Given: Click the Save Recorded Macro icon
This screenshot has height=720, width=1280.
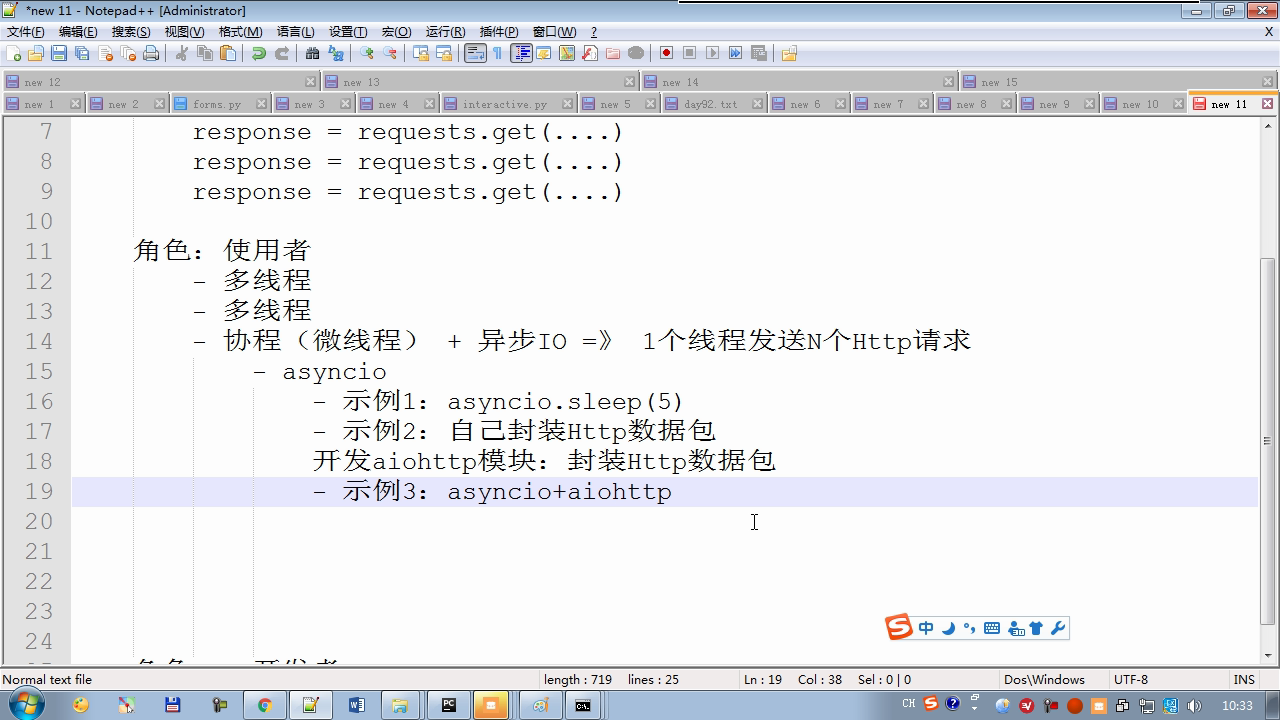Looking at the screenshot, I should pos(758,53).
